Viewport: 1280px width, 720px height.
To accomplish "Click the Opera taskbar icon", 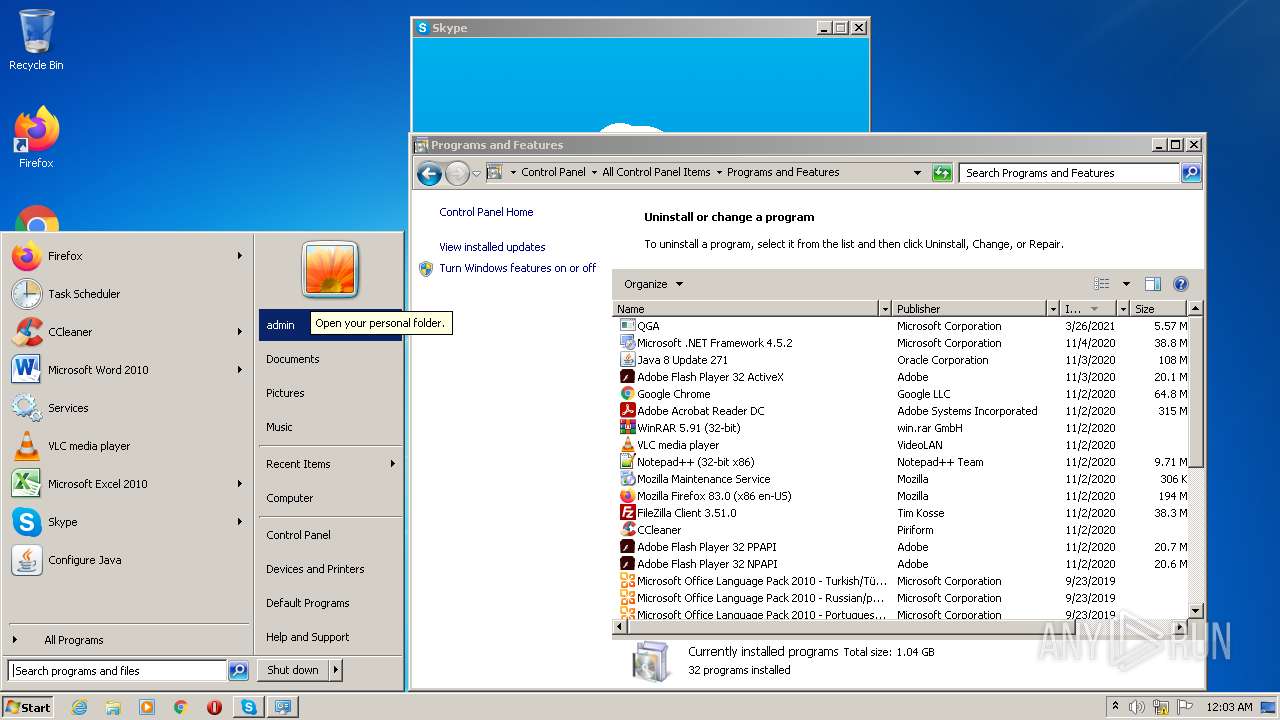I will (214, 707).
